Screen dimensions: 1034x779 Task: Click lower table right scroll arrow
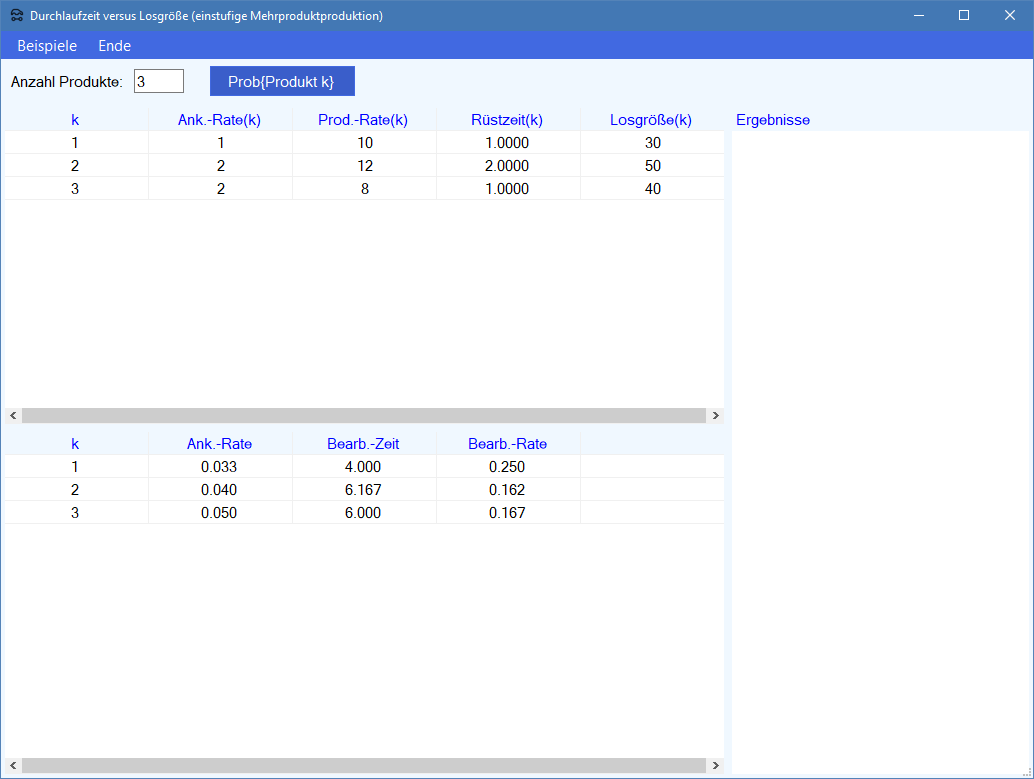click(x=715, y=766)
